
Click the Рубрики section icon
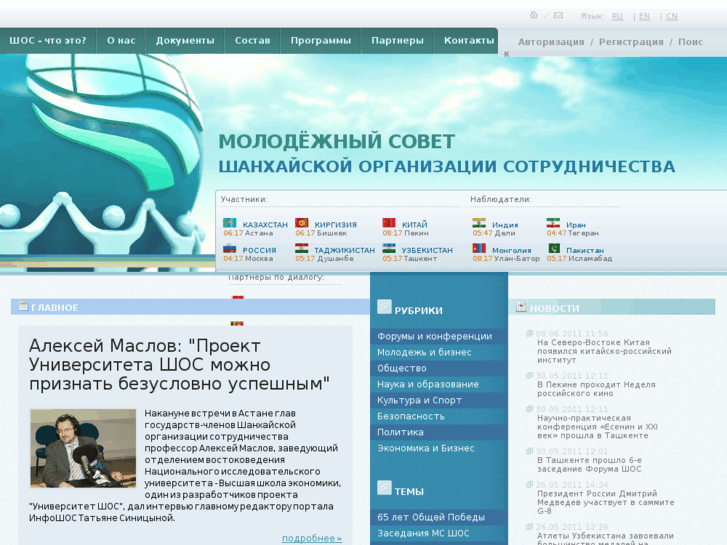point(384,307)
